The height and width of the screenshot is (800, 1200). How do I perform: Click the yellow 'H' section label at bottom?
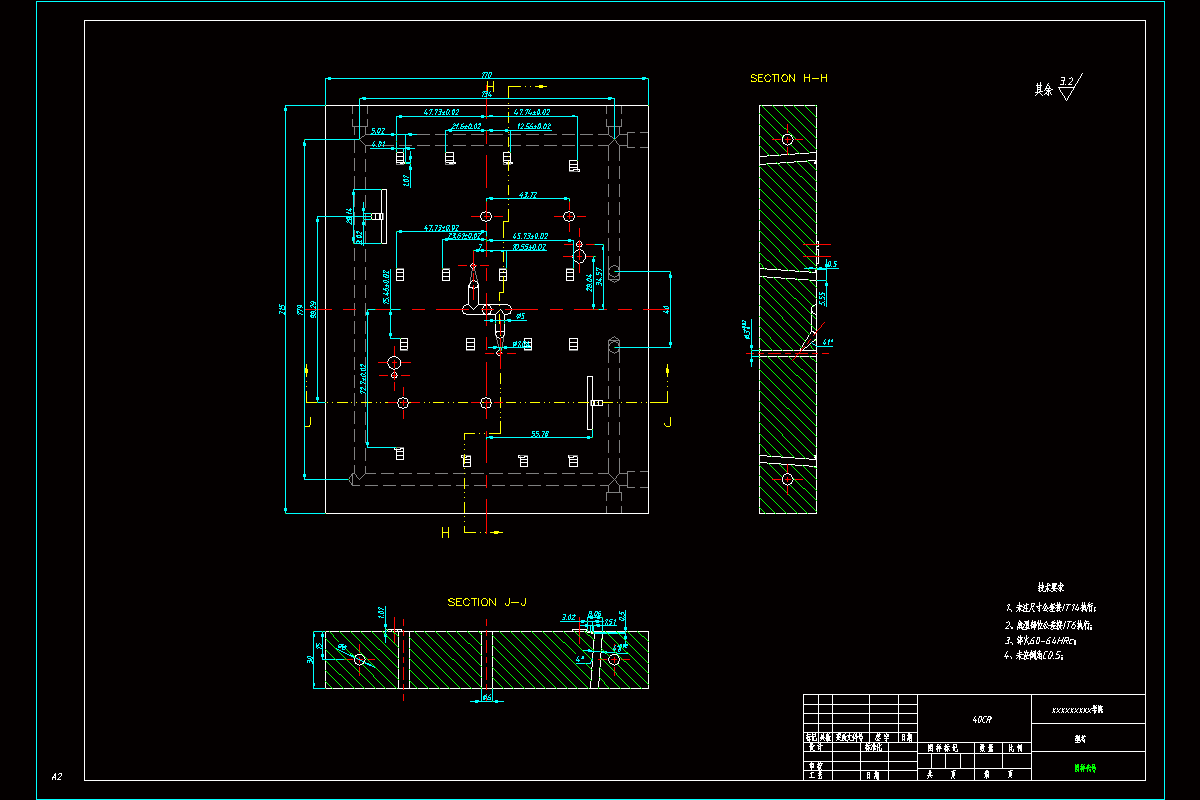446,533
